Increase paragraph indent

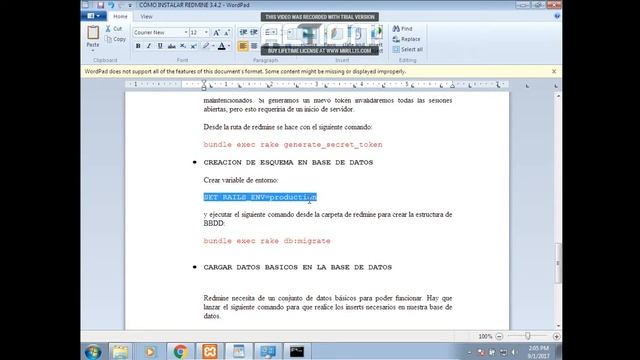pyautogui.click(x=254, y=32)
